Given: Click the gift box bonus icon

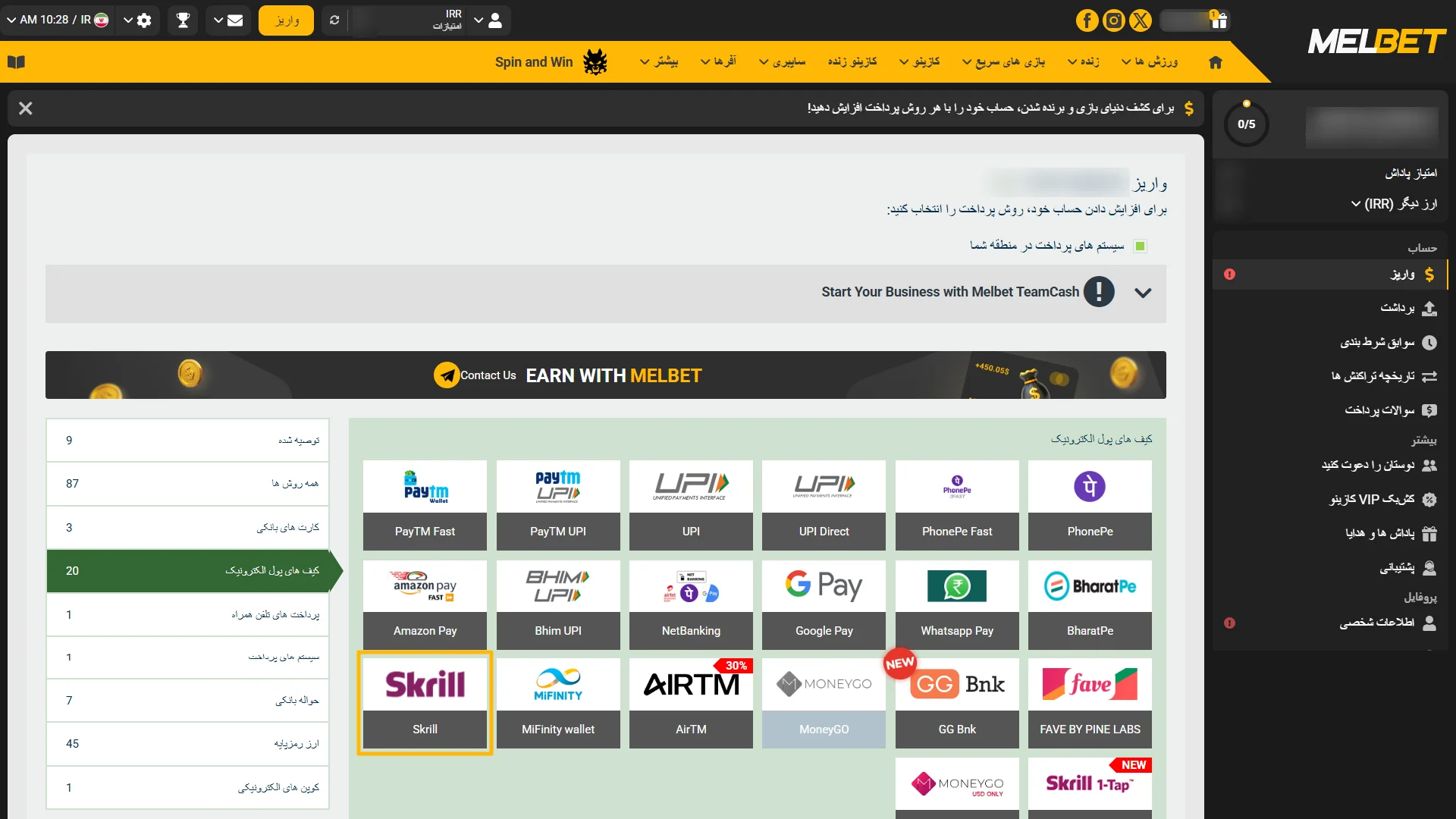Looking at the screenshot, I should point(1219,20).
